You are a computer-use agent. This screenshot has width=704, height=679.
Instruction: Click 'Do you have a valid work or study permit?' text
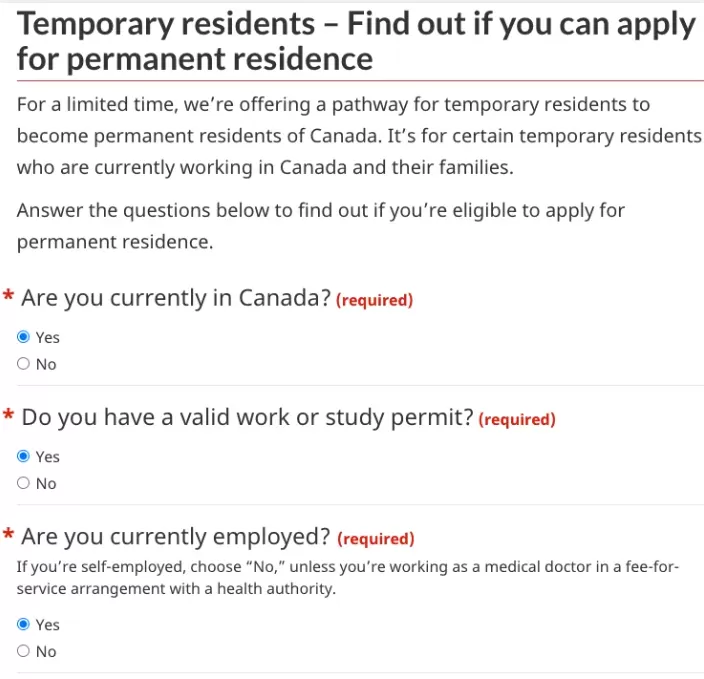point(247,418)
